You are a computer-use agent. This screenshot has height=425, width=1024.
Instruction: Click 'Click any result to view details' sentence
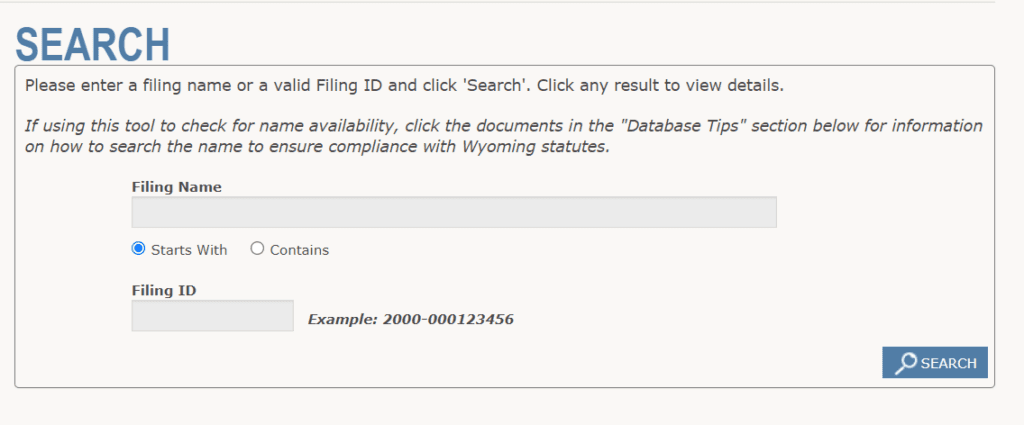click(x=660, y=86)
